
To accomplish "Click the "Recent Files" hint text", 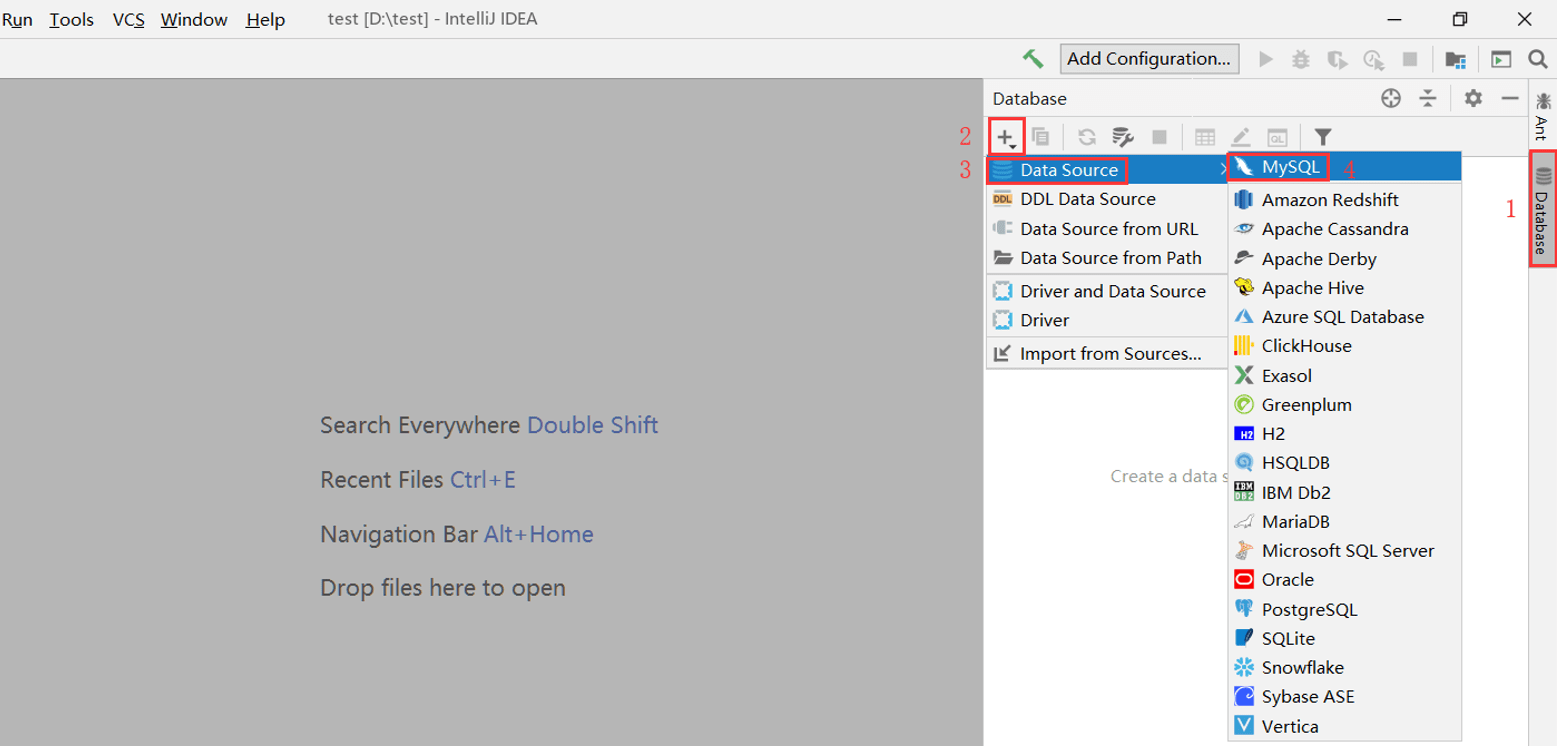I will [381, 480].
